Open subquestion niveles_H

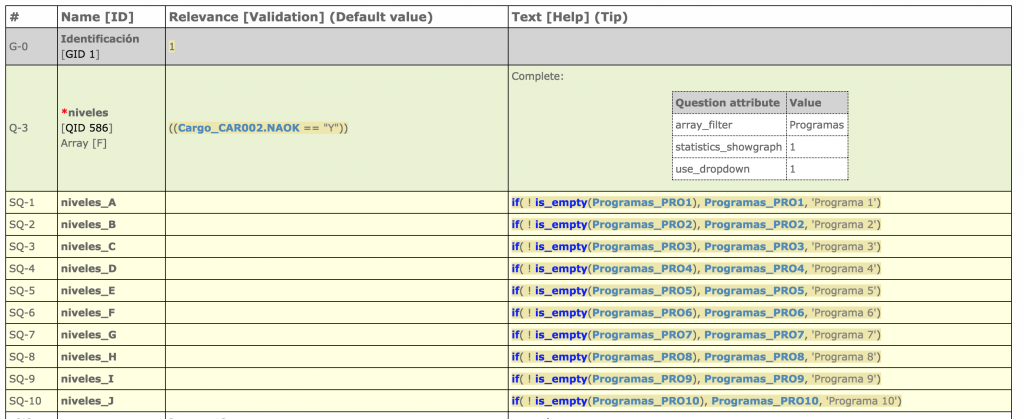coord(88,357)
